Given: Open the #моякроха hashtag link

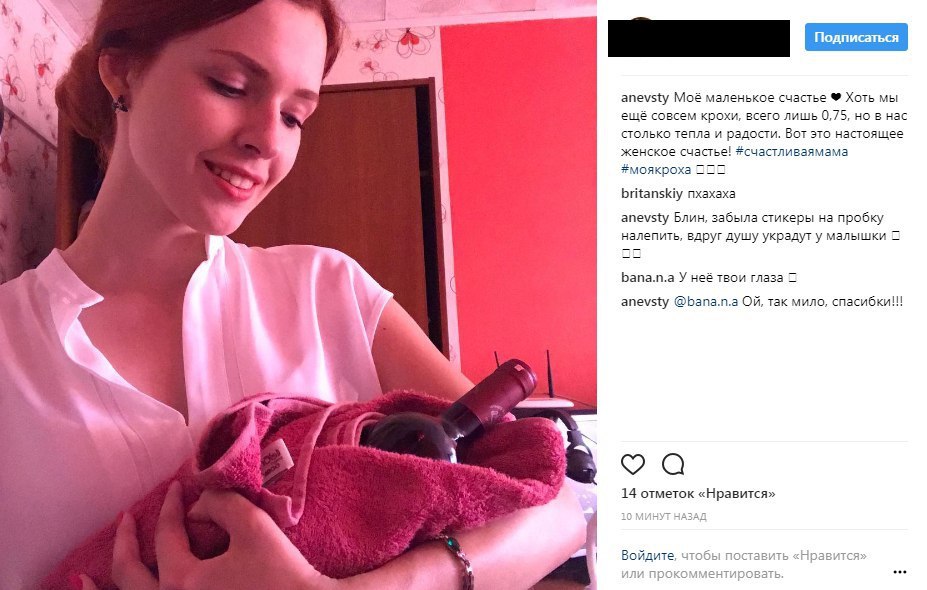Looking at the screenshot, I should coord(656,170).
